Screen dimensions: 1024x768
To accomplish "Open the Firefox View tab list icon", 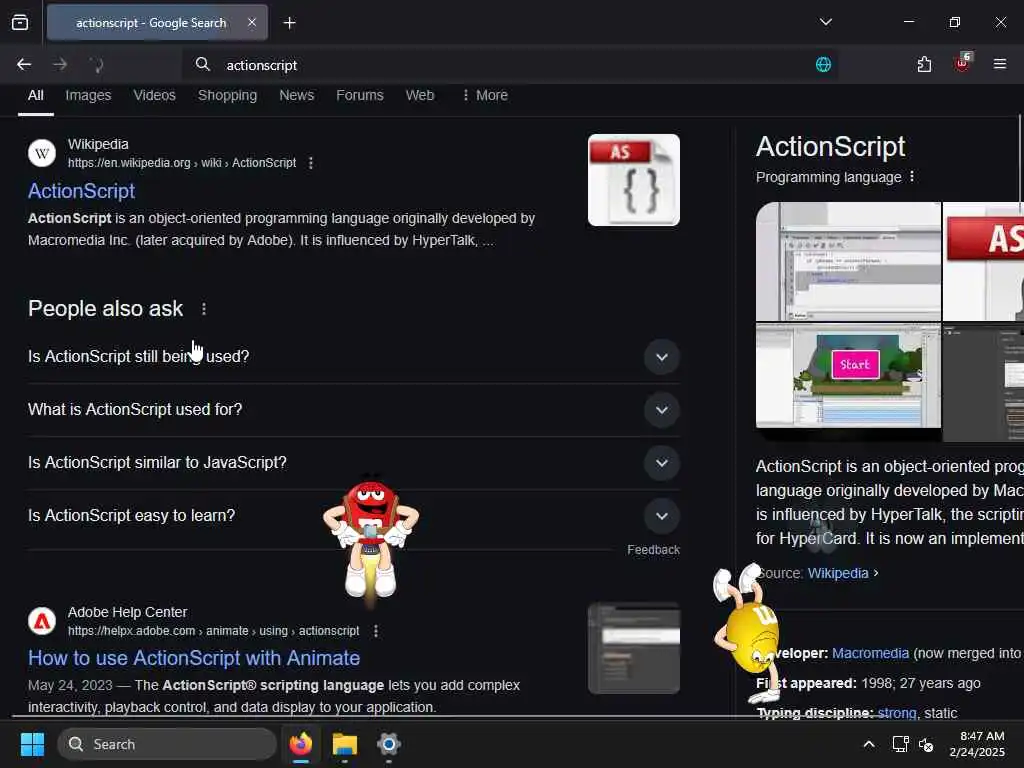I will pyautogui.click(x=20, y=23).
